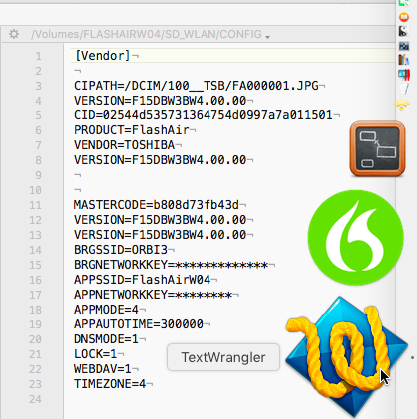The height and width of the screenshot is (419, 417).
Task: Launch the green Dragon Dictate icon
Action: pos(356,237)
